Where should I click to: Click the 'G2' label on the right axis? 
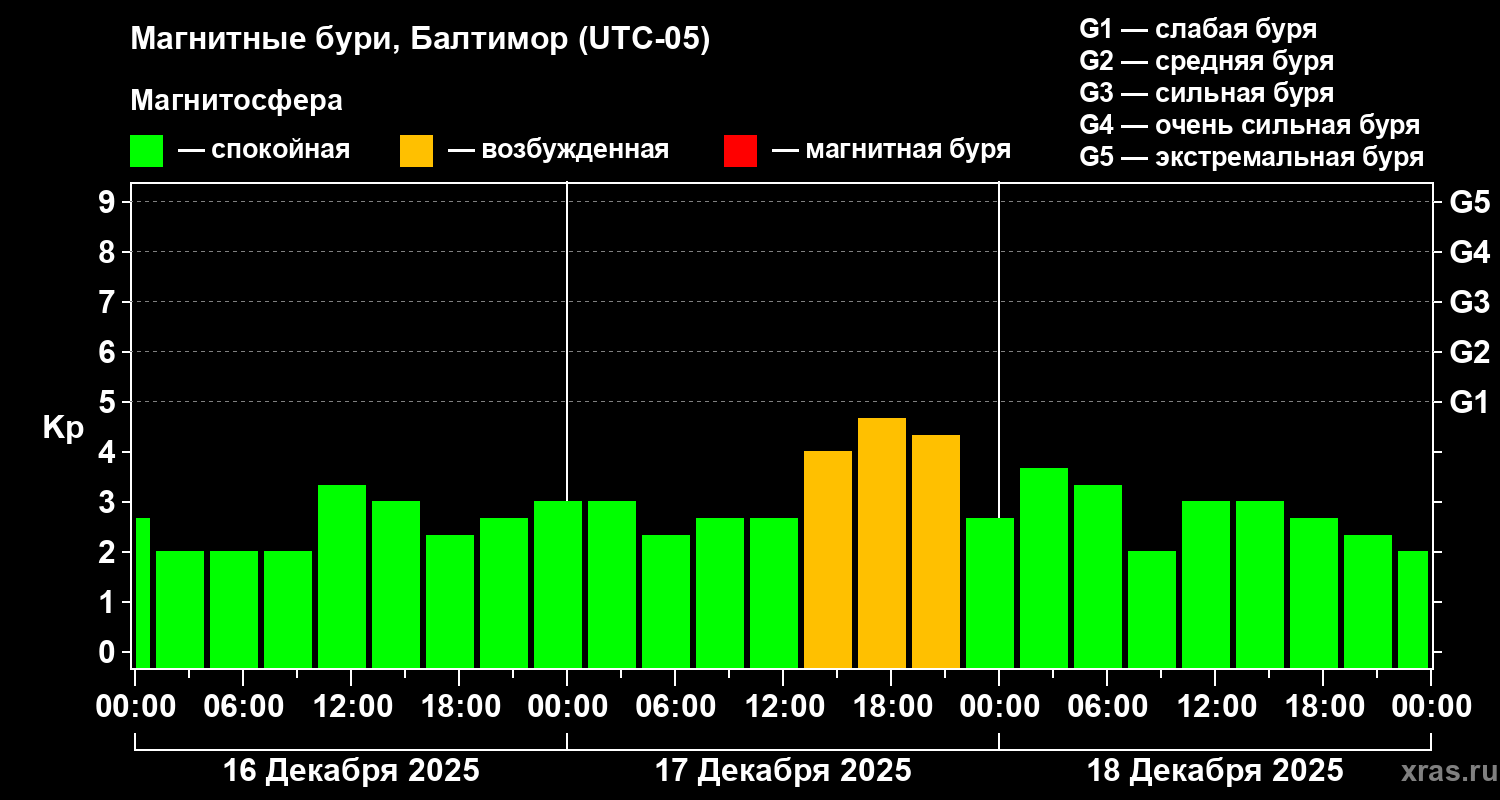click(1469, 352)
